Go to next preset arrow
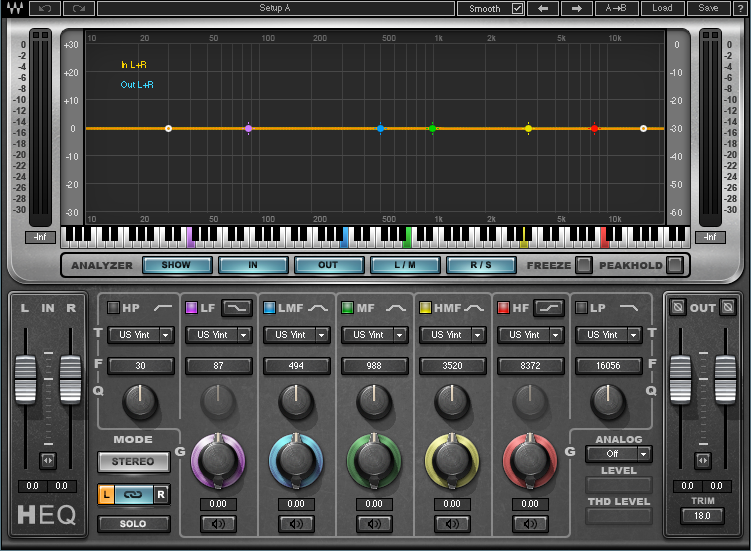Image resolution: width=751 pixels, height=551 pixels. click(577, 8)
